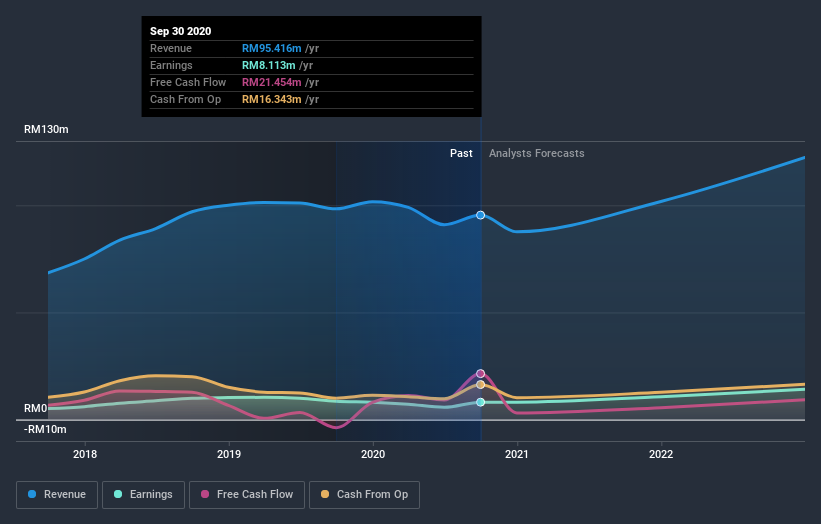Click the -RM10m y-axis label
This screenshot has height=524, width=821.
coord(45,429)
